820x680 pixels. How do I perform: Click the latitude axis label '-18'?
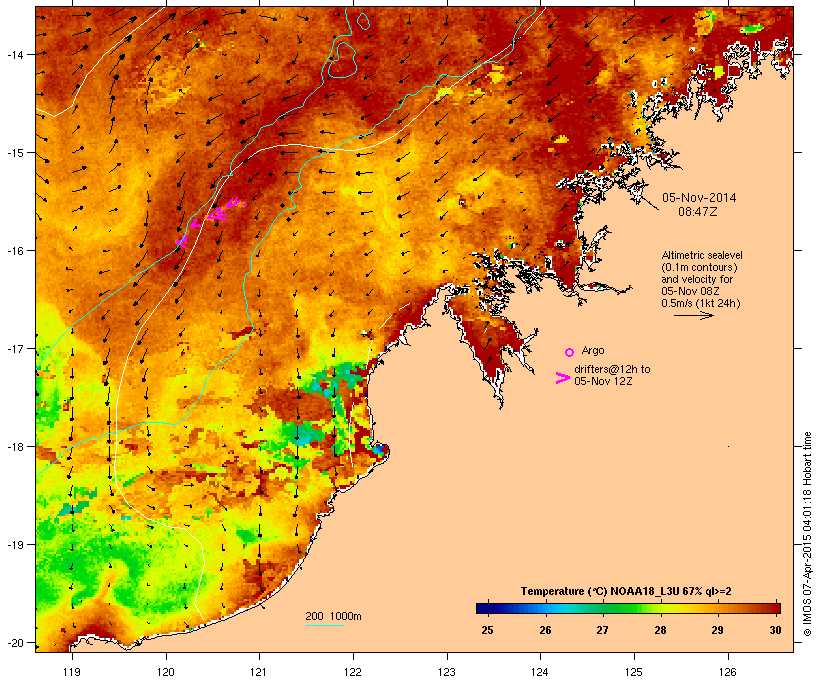point(15,446)
